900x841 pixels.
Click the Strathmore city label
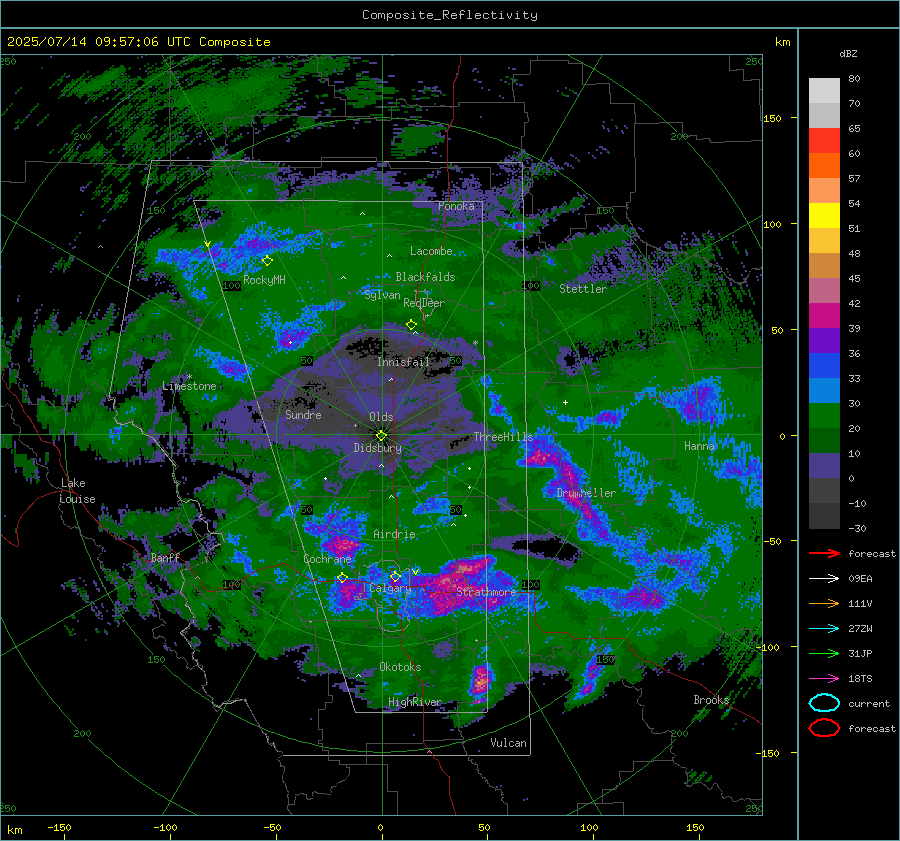click(x=486, y=592)
